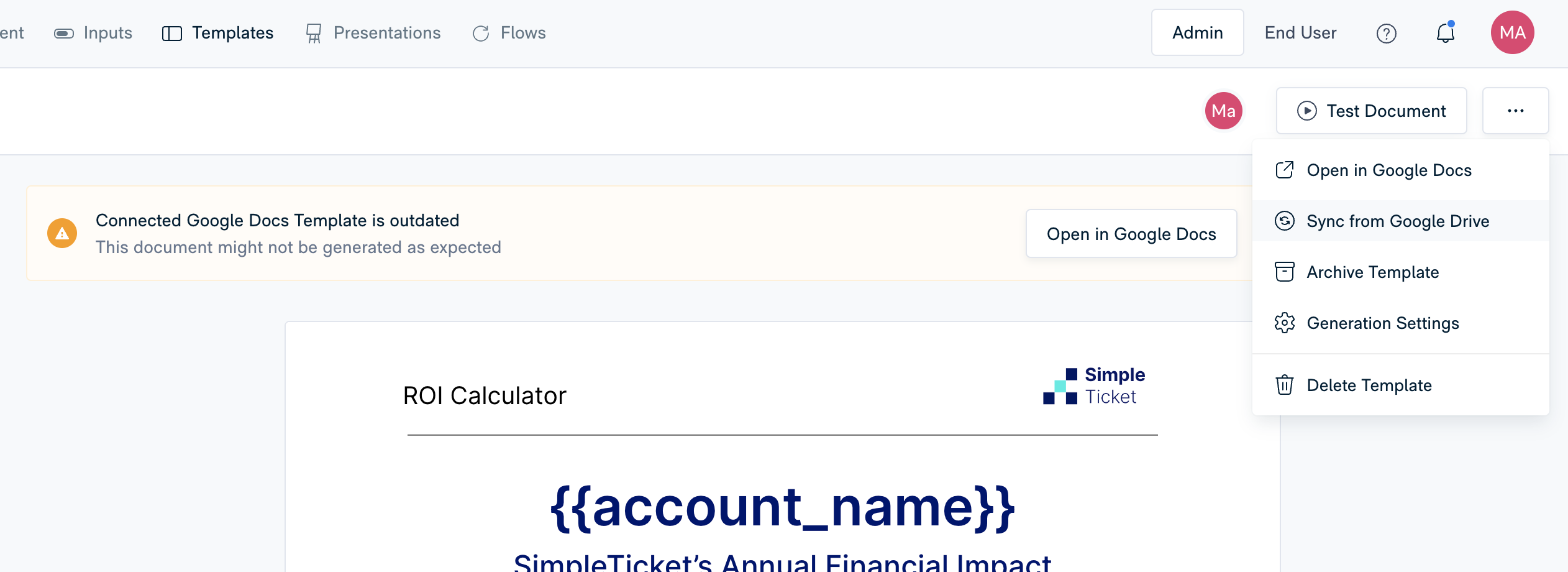
Task: Go to the Presentations tab
Action: (373, 33)
